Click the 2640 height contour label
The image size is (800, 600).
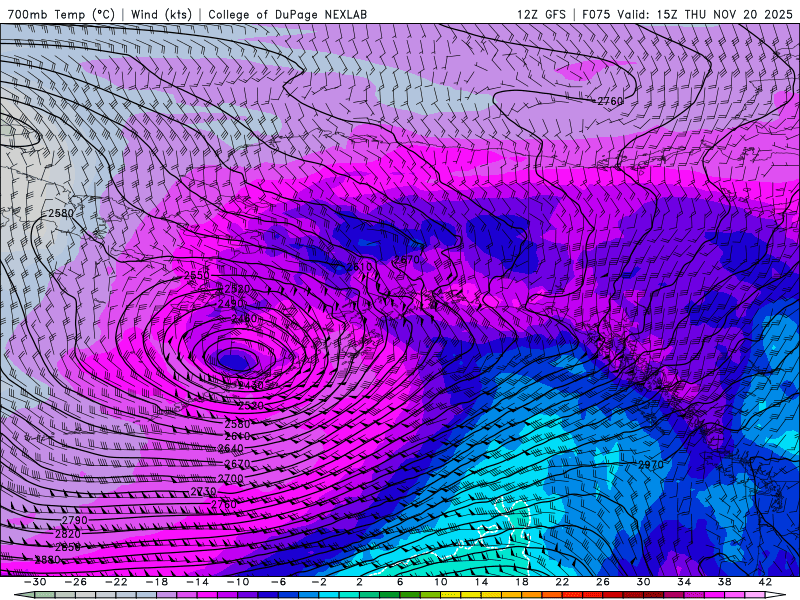231,448
